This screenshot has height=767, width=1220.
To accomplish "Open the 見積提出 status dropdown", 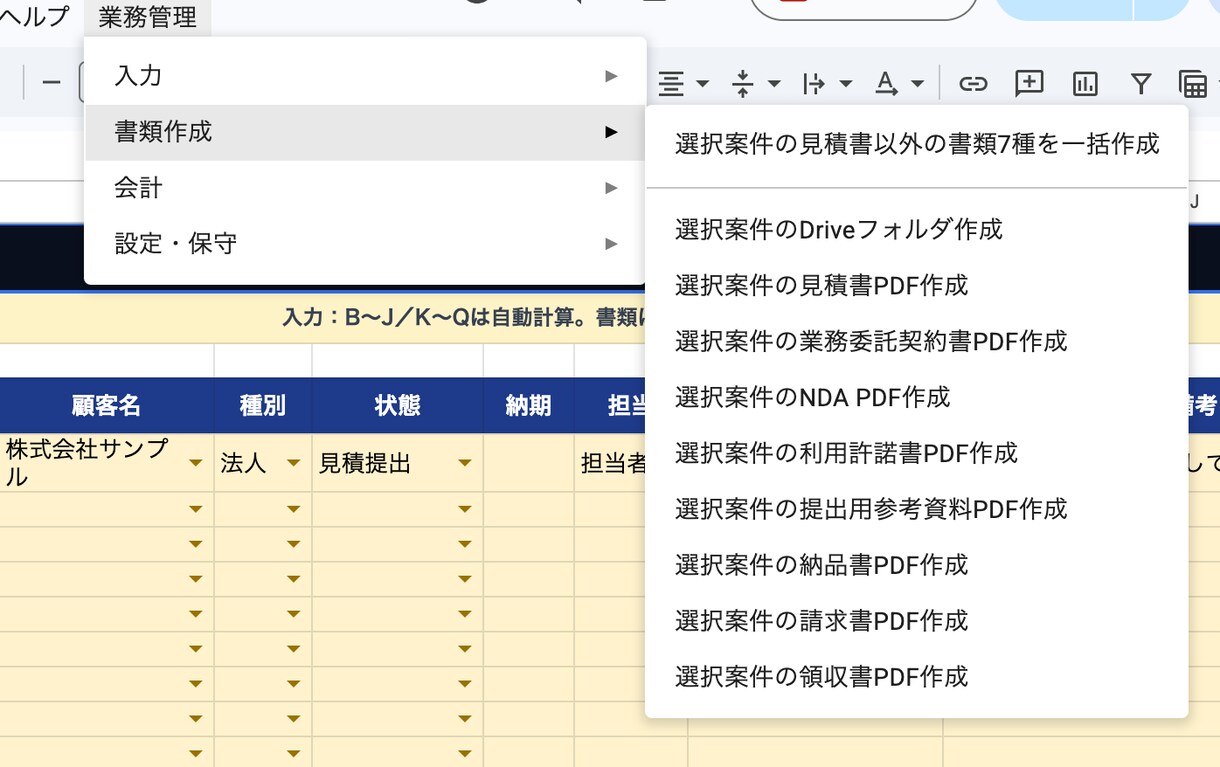I will coord(464,463).
